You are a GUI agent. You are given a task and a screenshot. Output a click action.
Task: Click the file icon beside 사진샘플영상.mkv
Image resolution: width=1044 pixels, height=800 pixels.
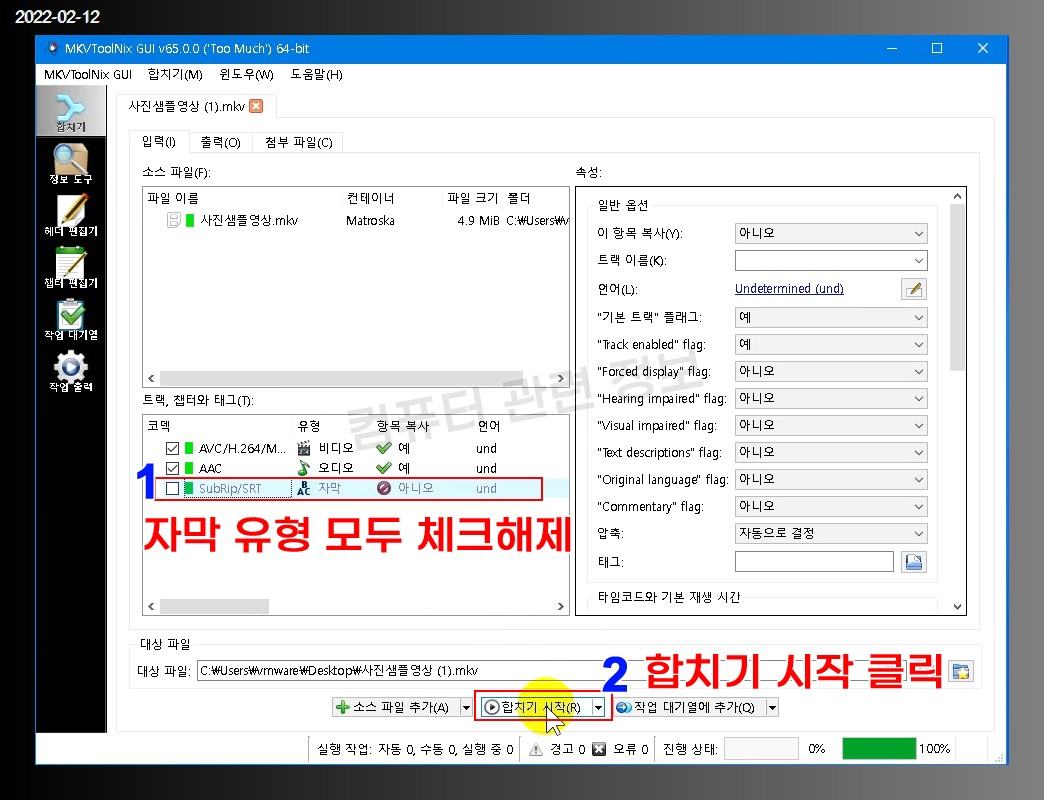click(173, 220)
